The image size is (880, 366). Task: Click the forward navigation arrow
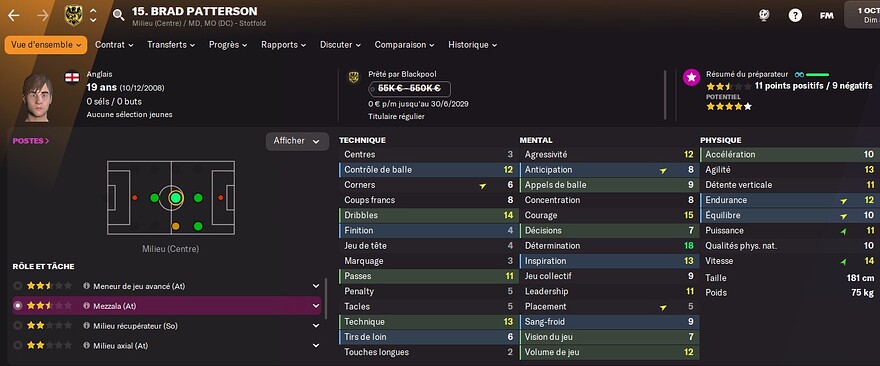[42, 15]
